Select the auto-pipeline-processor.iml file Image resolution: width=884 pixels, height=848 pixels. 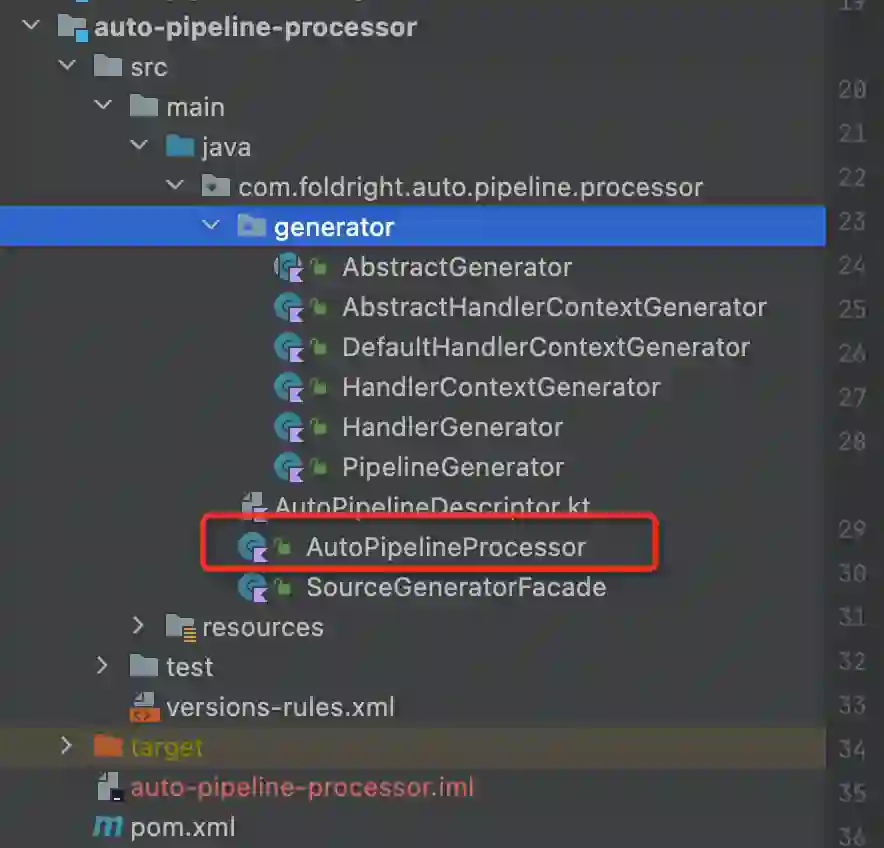[302, 787]
